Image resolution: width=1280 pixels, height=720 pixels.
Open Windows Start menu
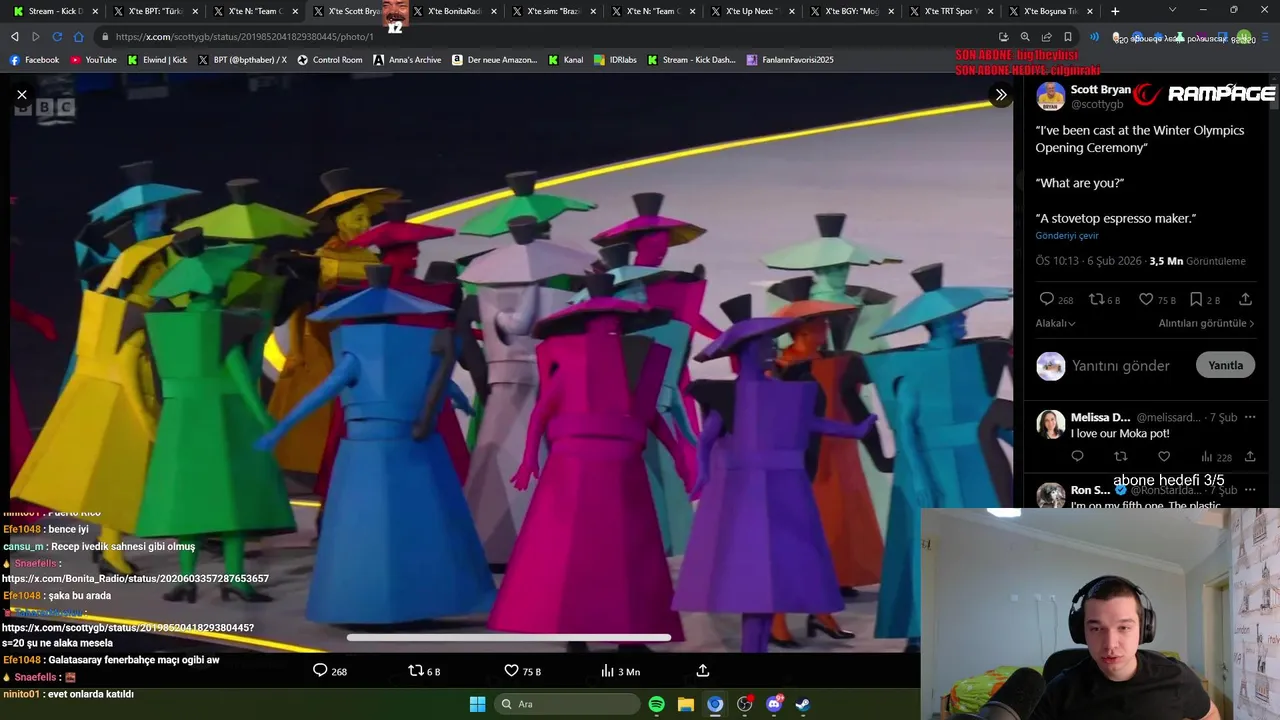pos(477,704)
